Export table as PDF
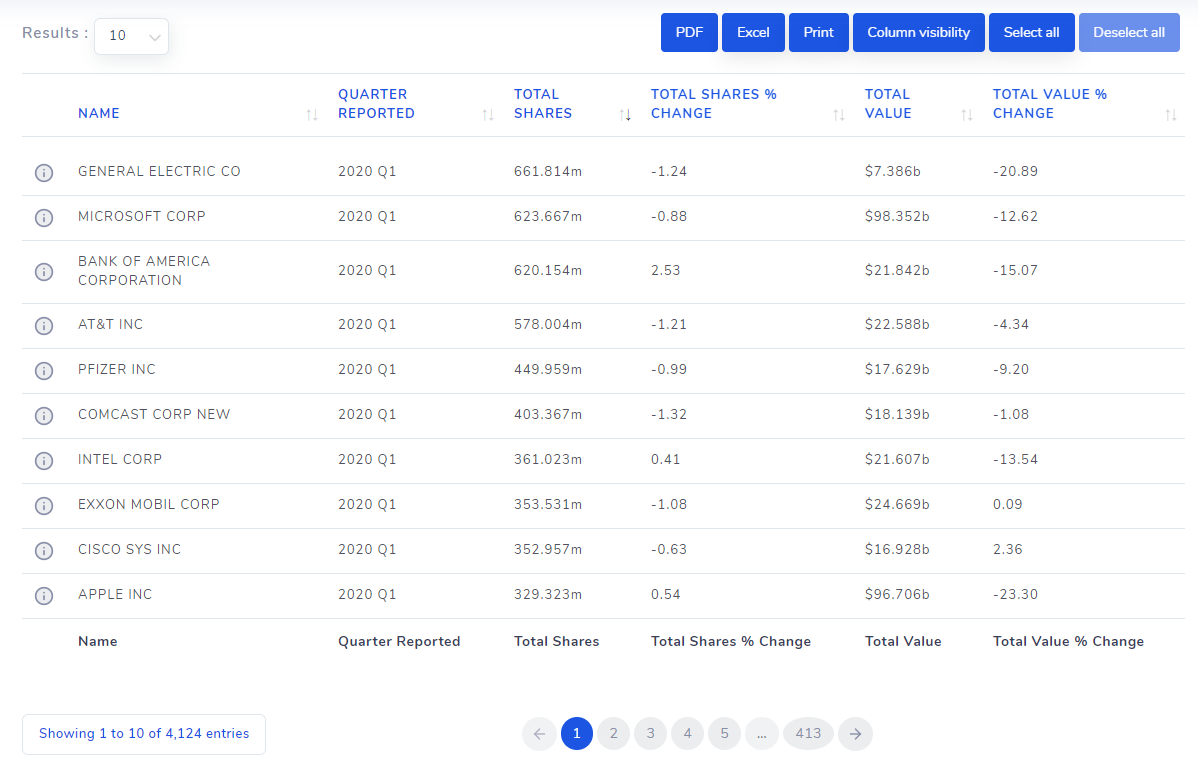This screenshot has height=772, width=1198. click(x=689, y=33)
